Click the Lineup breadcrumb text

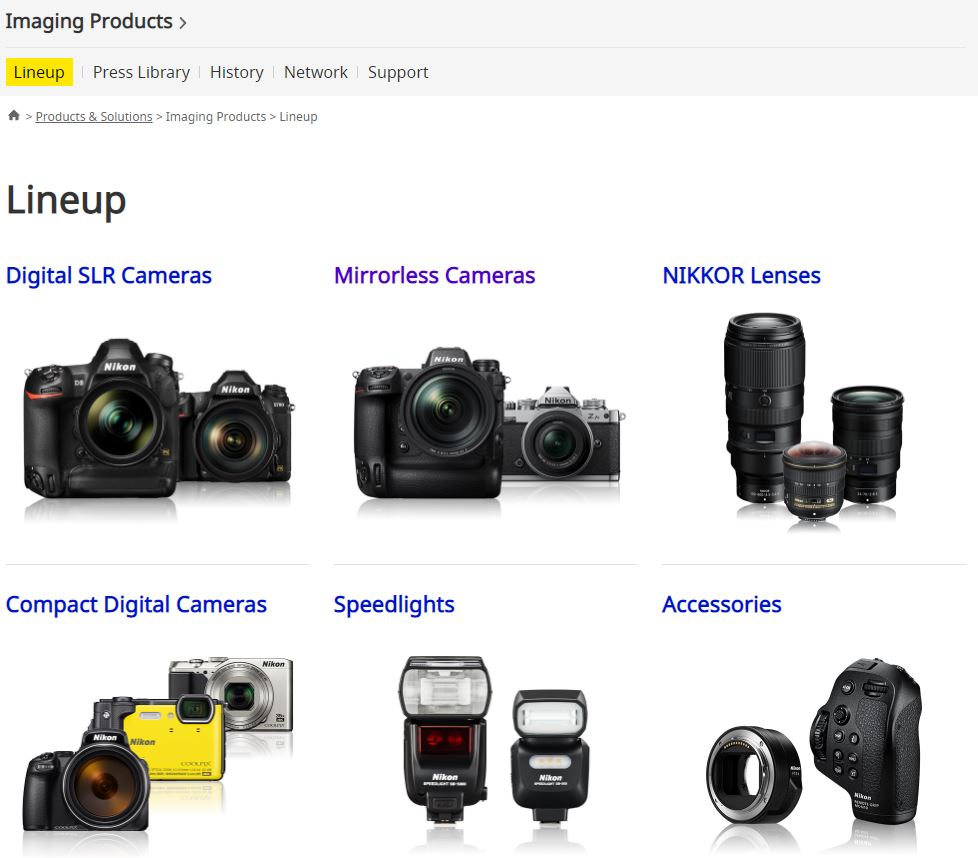pyautogui.click(x=298, y=117)
